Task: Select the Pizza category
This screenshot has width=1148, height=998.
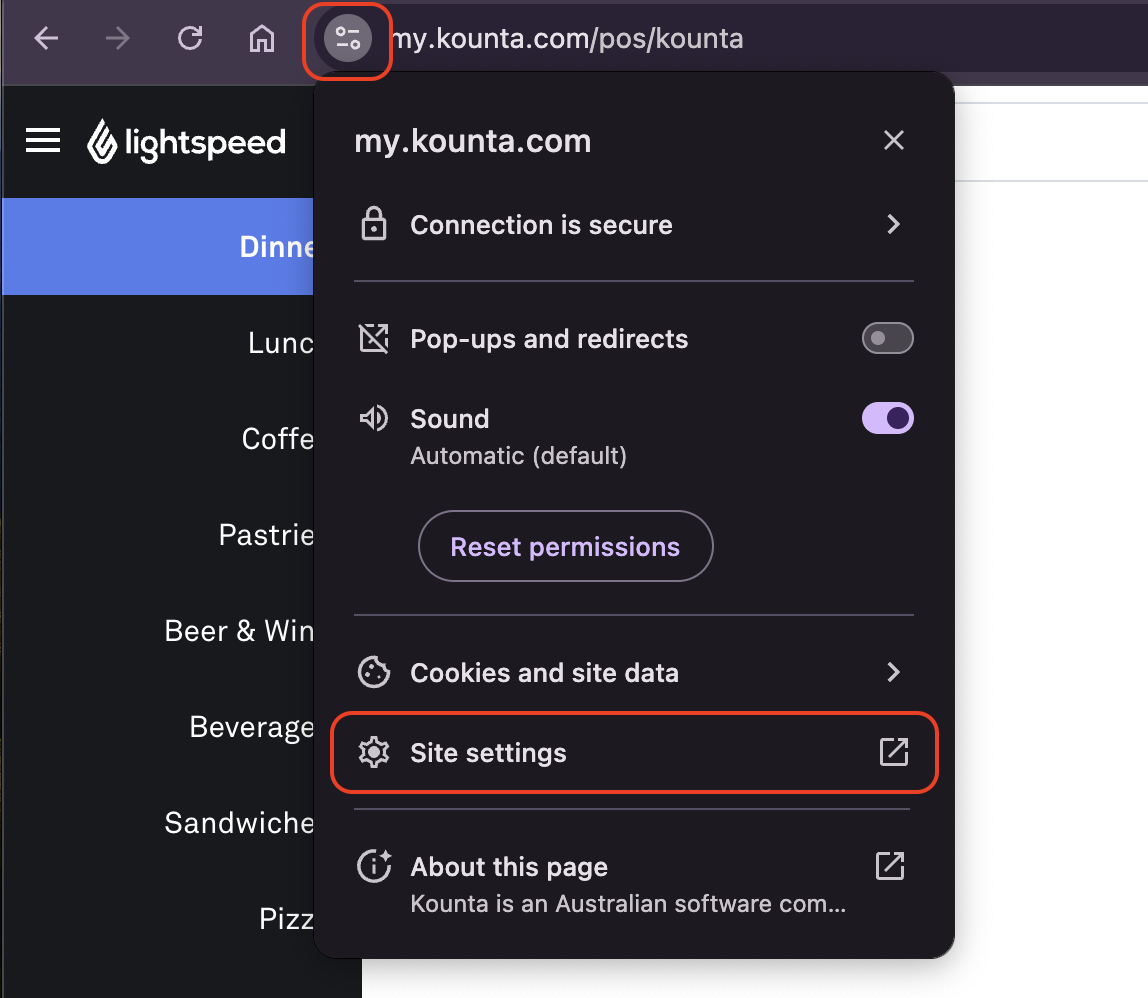Action: [x=158, y=919]
